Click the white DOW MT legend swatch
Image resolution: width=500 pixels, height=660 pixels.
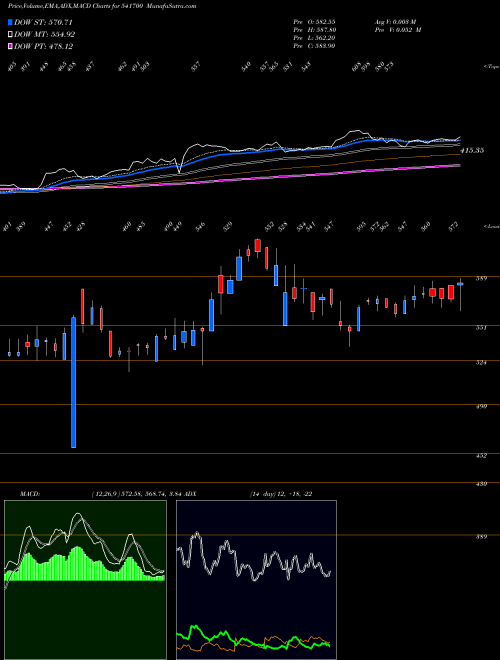[x=11, y=34]
